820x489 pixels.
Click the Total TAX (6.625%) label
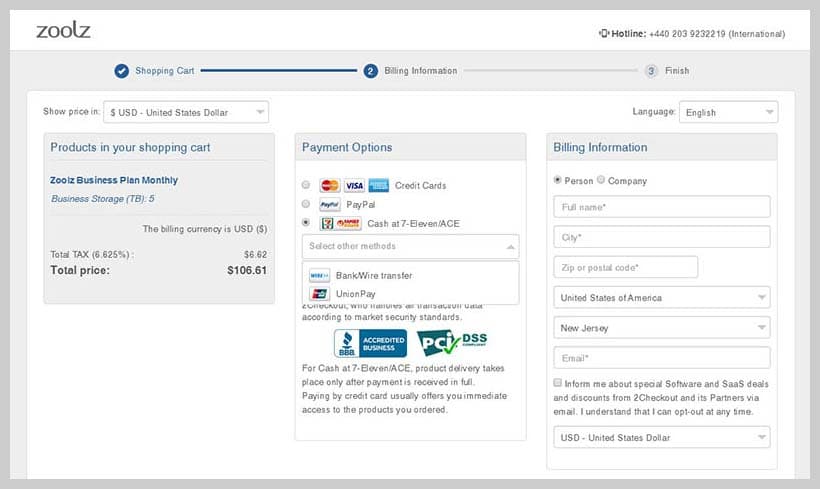92,255
